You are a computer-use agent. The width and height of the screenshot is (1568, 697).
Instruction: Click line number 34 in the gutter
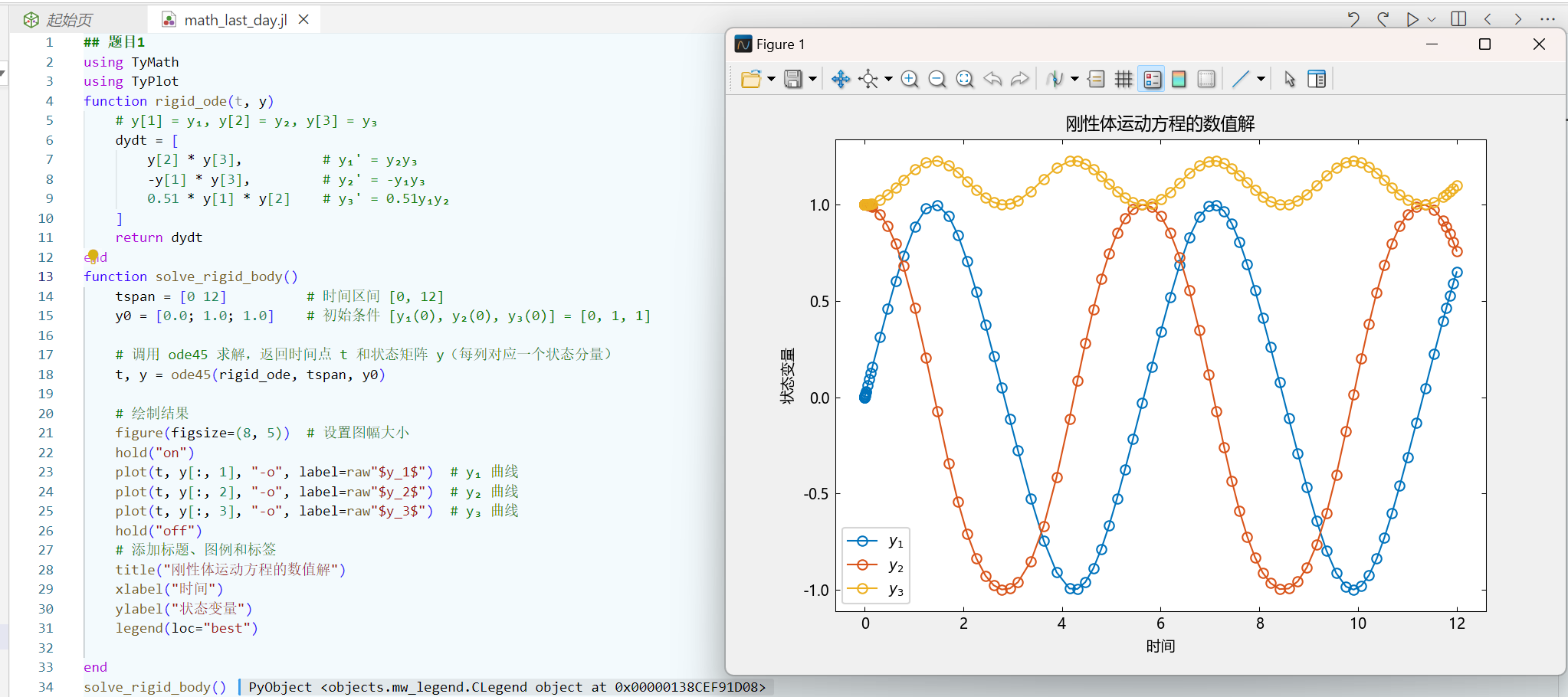[46, 687]
